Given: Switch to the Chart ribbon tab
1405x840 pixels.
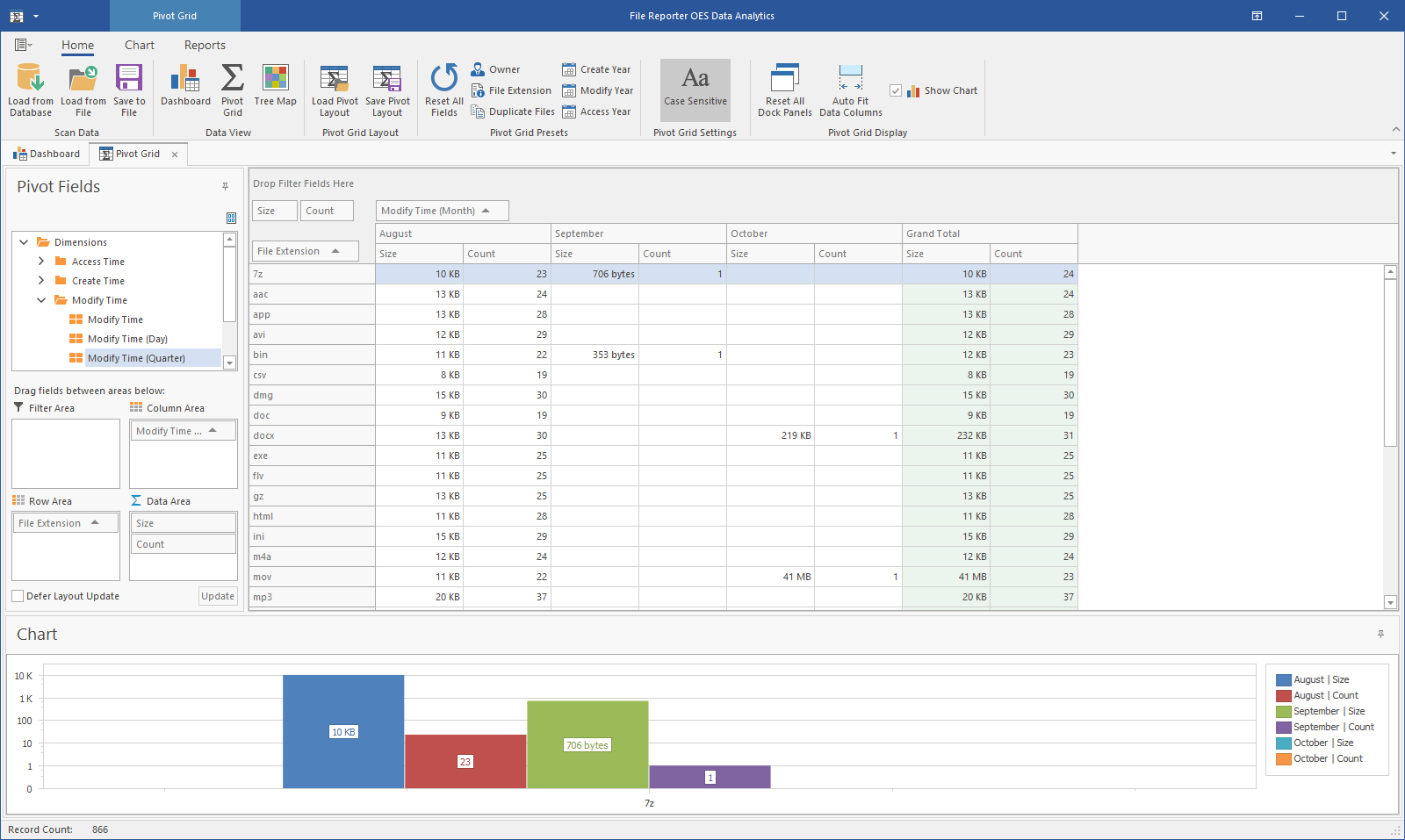Looking at the screenshot, I should point(139,46).
